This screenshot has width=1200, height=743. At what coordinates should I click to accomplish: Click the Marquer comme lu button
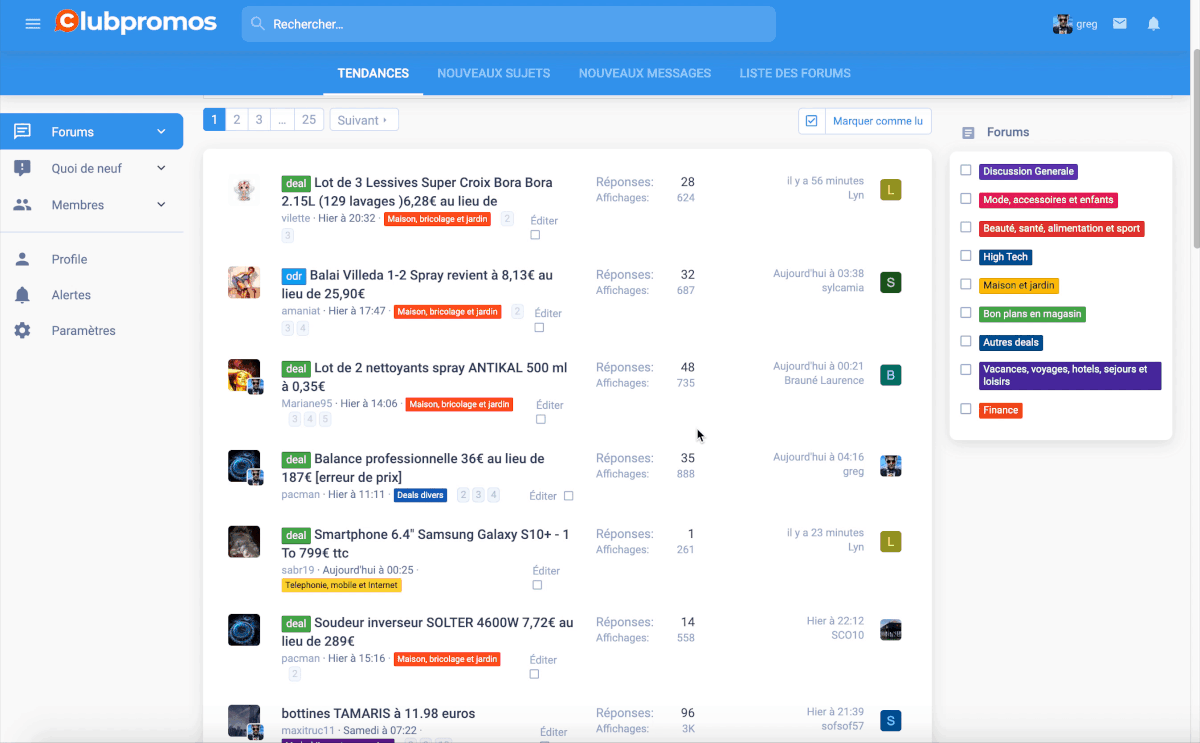[x=865, y=121]
